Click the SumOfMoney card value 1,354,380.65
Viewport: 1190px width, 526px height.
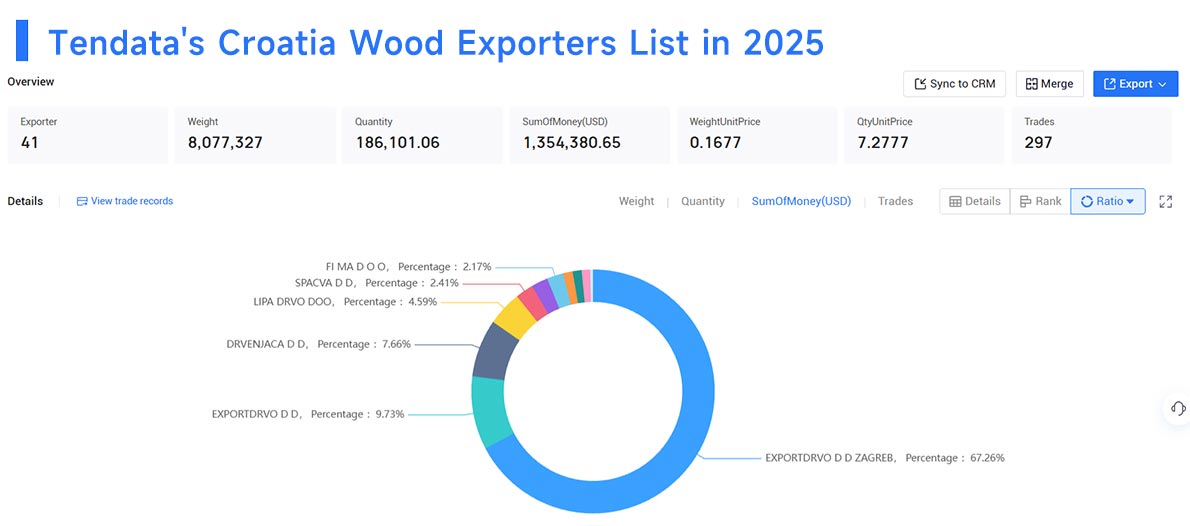[x=571, y=143]
